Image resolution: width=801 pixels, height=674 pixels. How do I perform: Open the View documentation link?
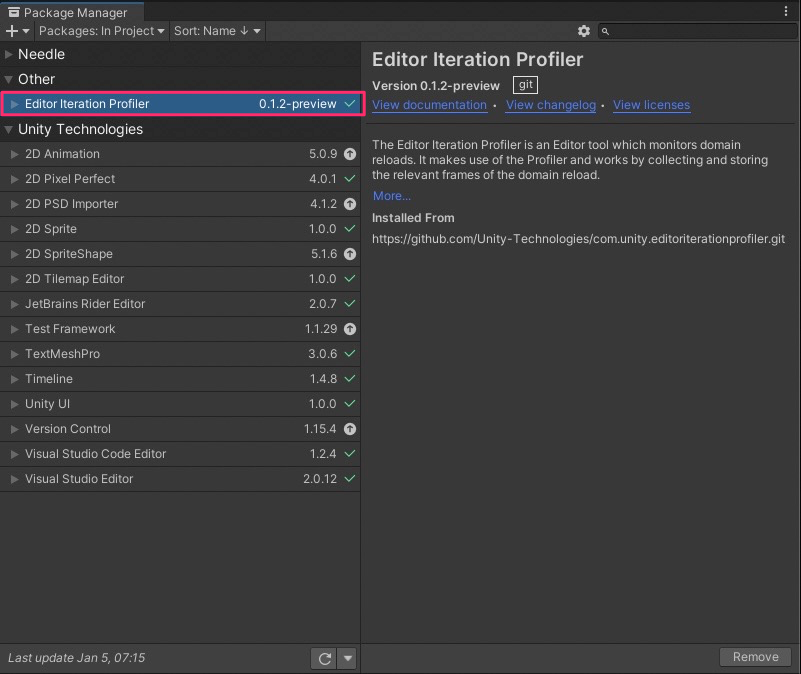429,105
